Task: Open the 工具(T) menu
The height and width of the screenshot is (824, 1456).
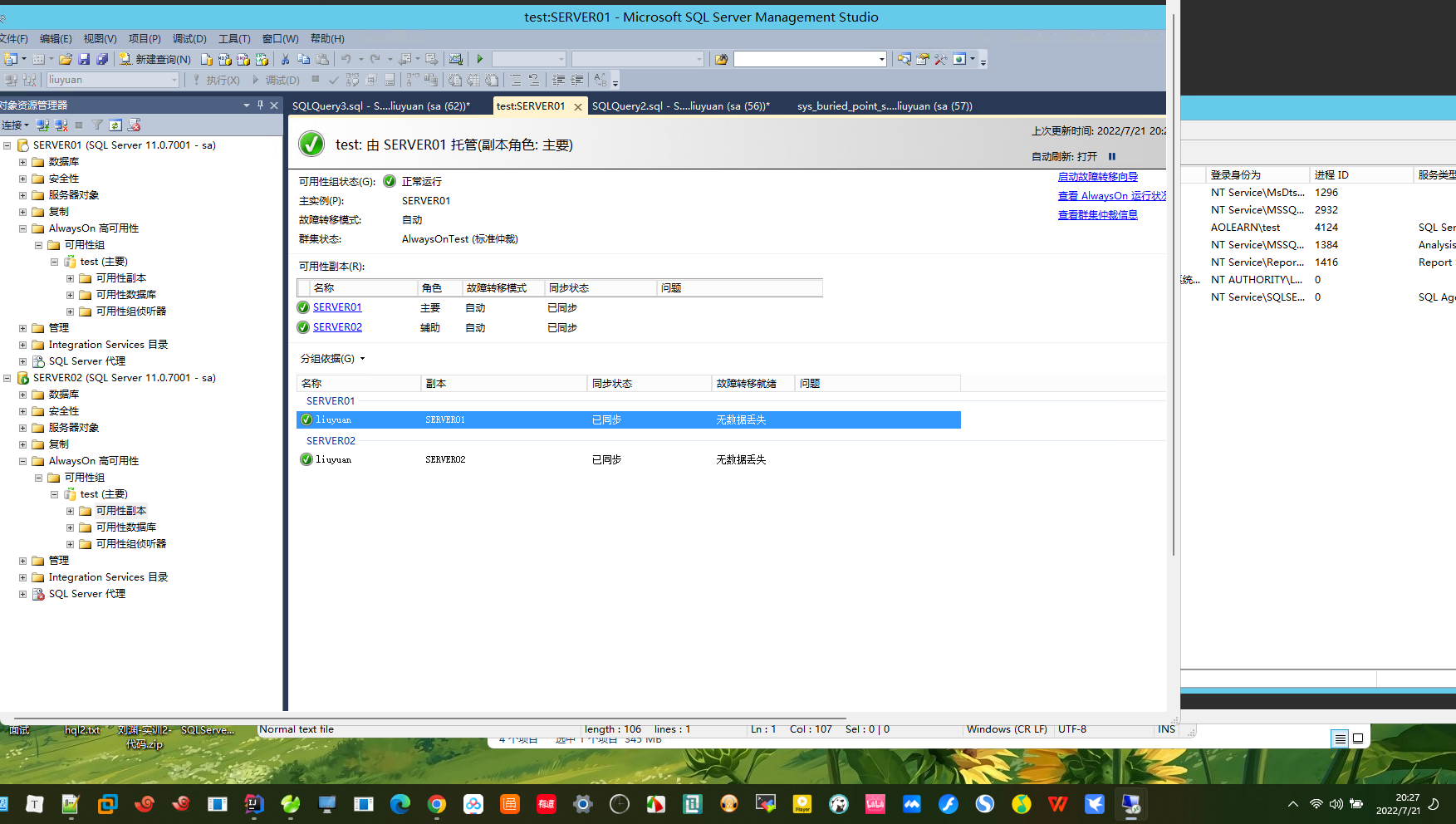Action: [234, 39]
